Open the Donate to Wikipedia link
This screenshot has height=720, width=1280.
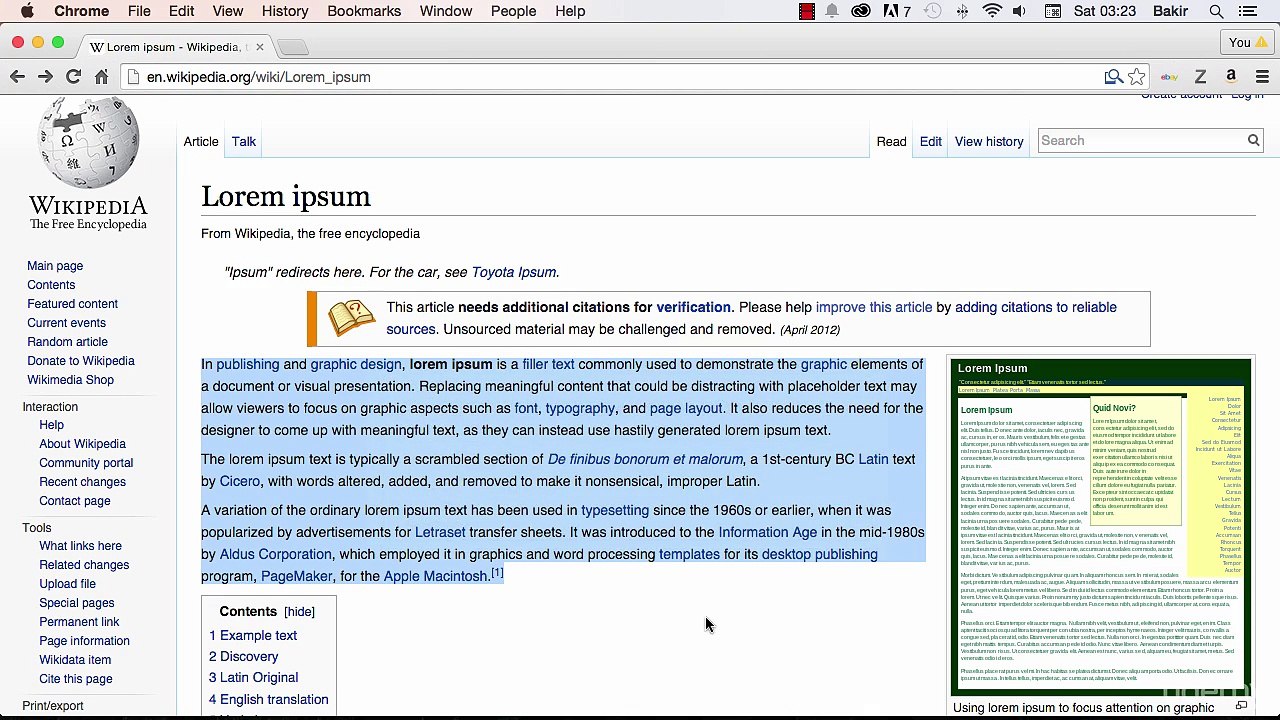81,361
